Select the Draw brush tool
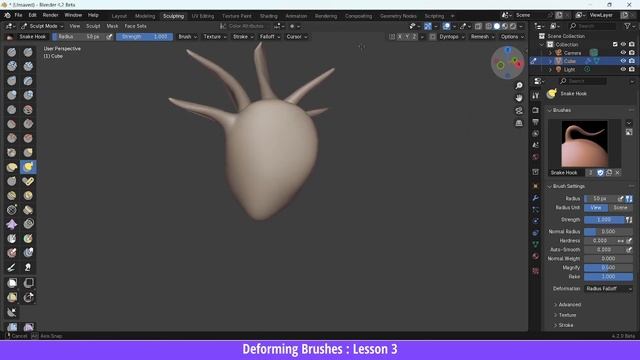Viewport: 640px width, 360px height. pyautogui.click(x=12, y=52)
